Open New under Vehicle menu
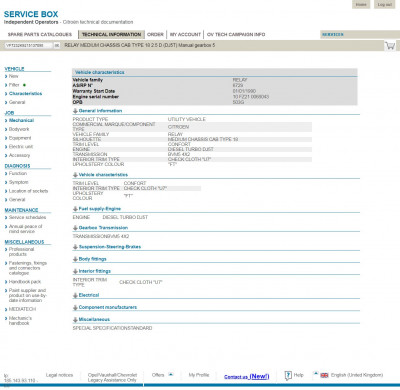This screenshot has width=400, height=390. pos(14,76)
